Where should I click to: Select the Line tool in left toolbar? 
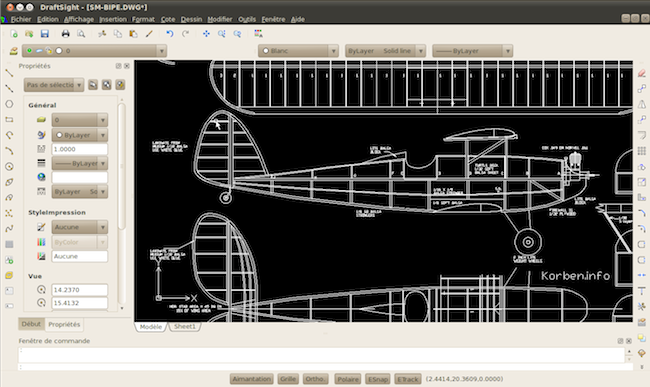pyautogui.click(x=9, y=73)
